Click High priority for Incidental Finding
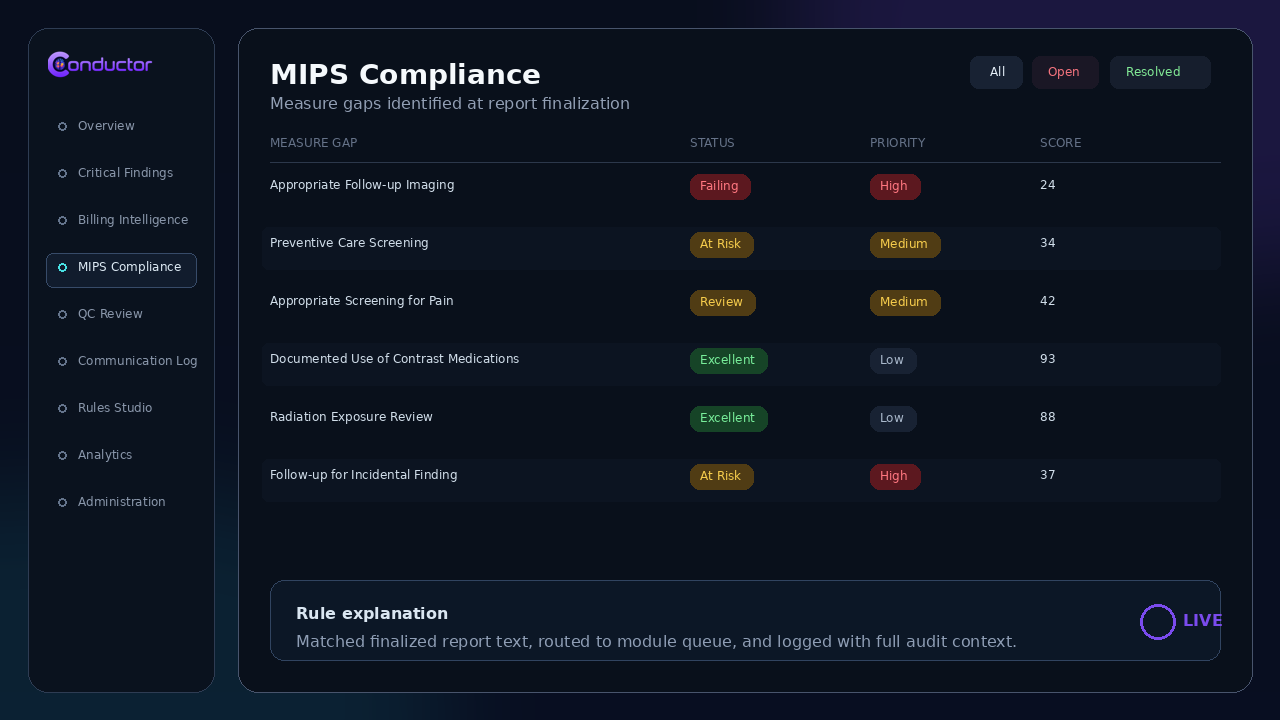This screenshot has width=1280, height=720. [x=895, y=477]
